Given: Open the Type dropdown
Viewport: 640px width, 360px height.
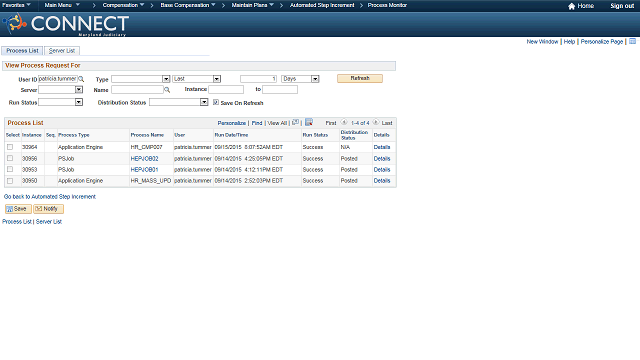Looking at the screenshot, I should (140, 79).
